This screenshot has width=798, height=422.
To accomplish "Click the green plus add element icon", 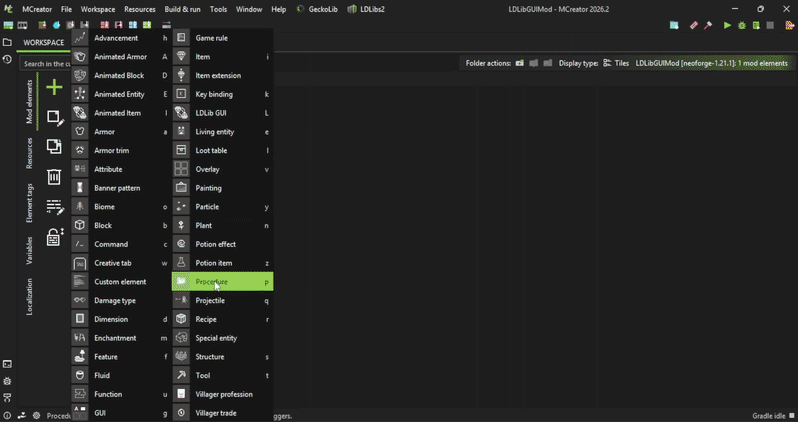I will (x=54, y=88).
